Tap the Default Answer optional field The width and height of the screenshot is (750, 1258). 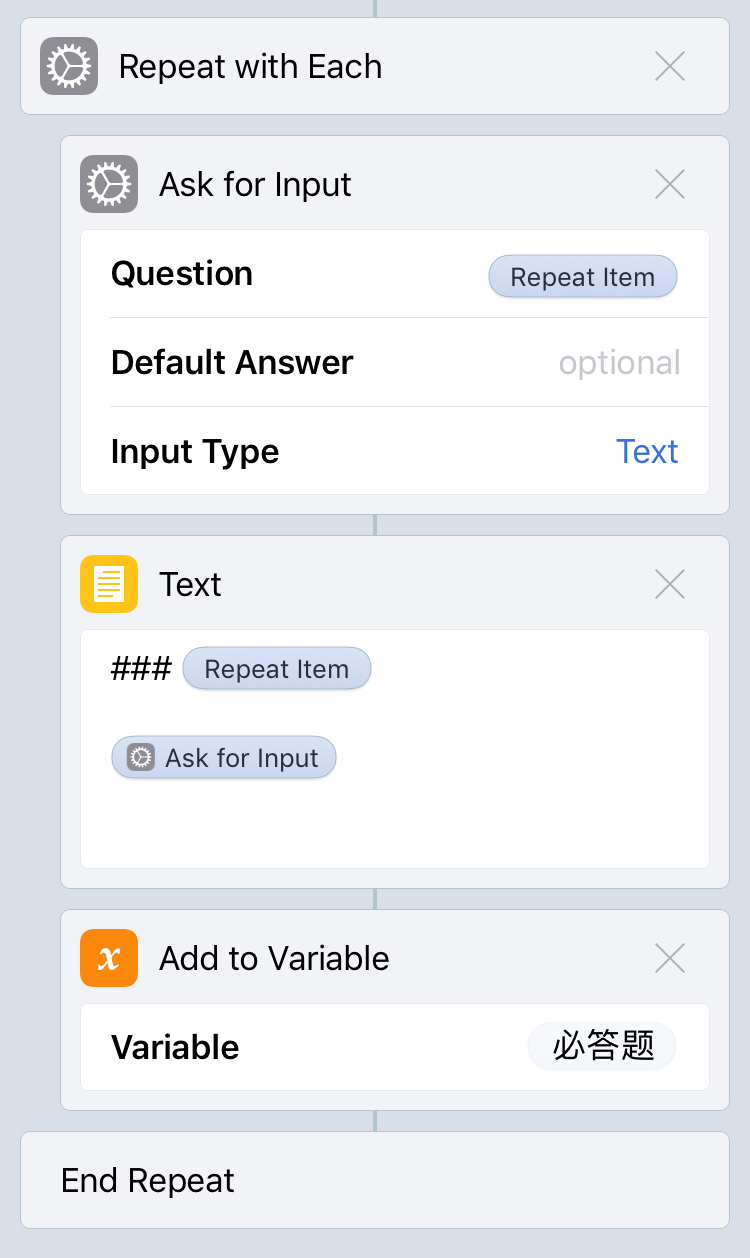coord(619,363)
